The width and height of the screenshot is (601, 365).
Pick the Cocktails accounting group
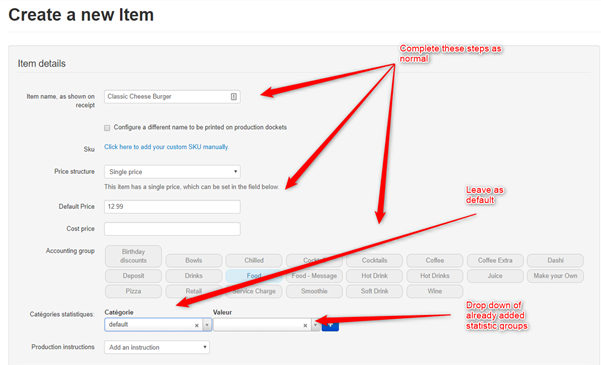click(374, 260)
